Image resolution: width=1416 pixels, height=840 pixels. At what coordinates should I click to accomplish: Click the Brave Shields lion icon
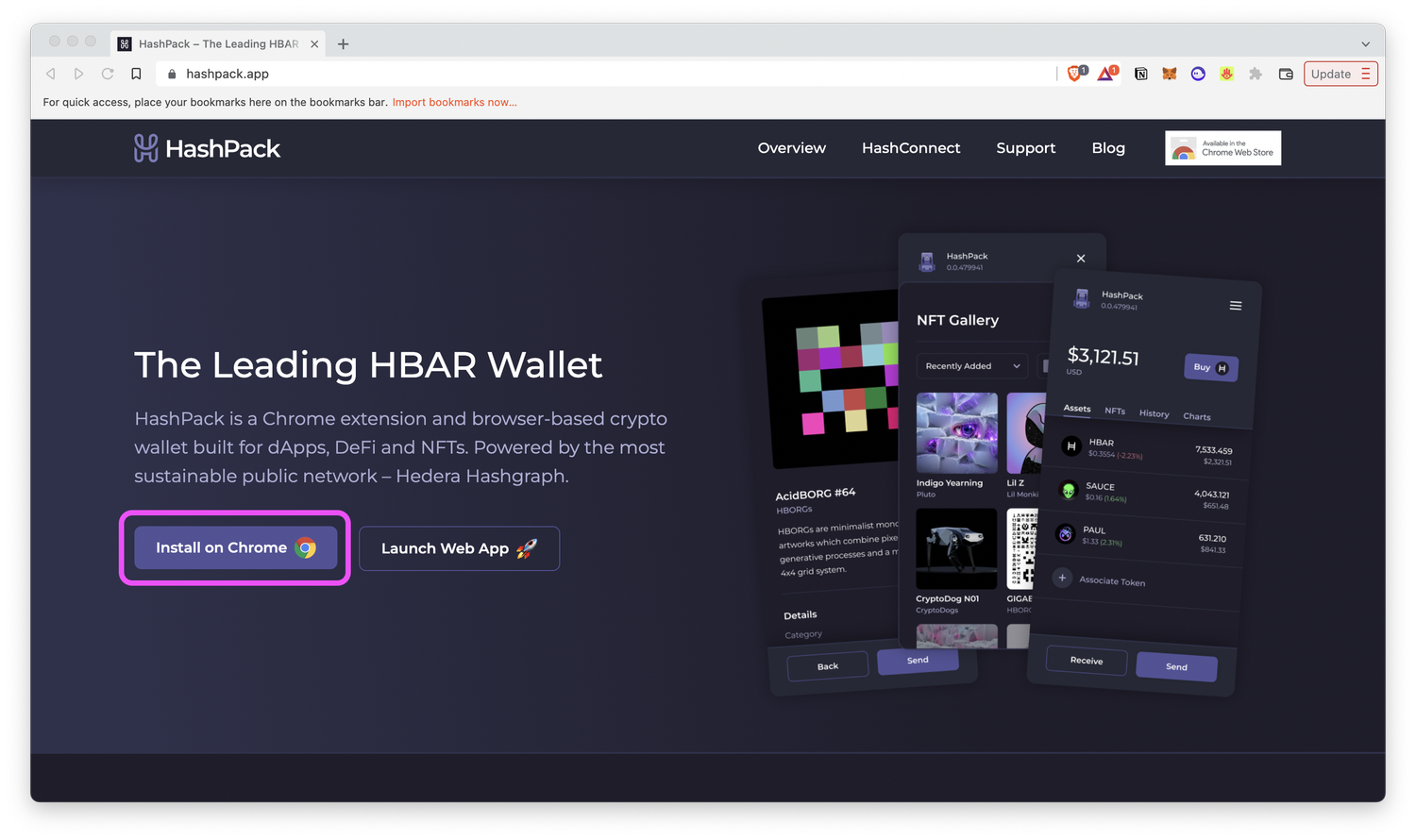coord(1073,74)
